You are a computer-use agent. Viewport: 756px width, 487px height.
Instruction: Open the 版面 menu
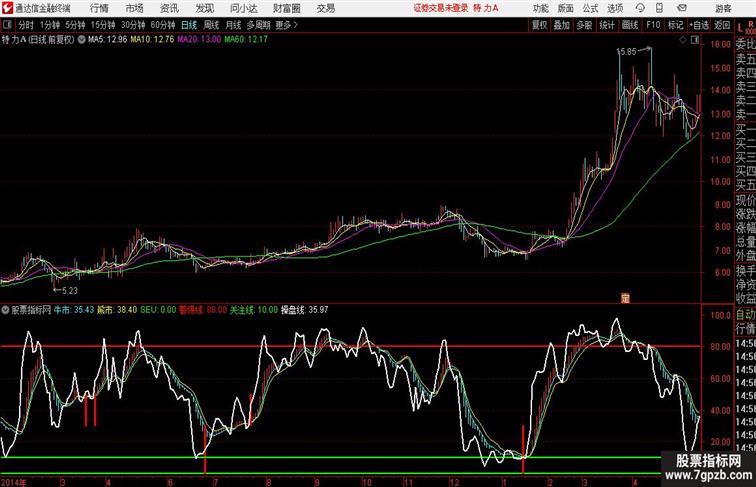click(x=566, y=8)
